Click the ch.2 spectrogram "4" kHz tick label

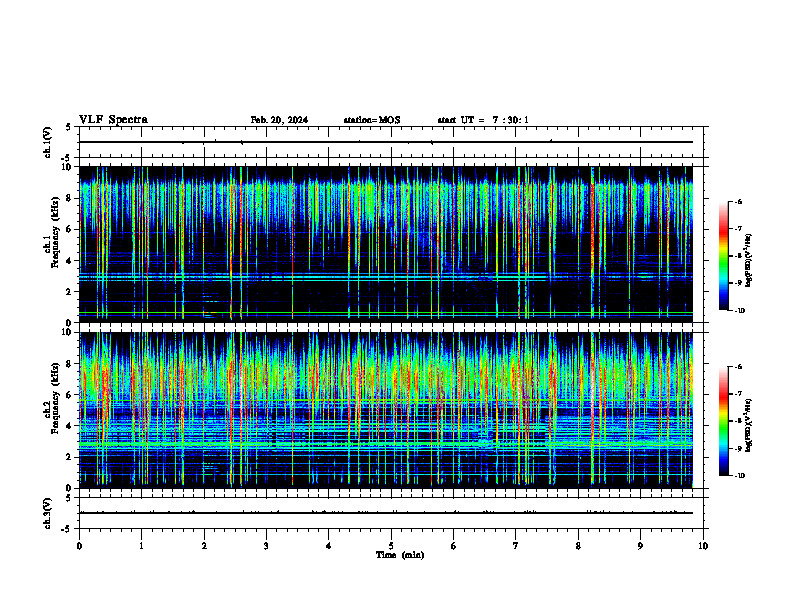point(69,426)
